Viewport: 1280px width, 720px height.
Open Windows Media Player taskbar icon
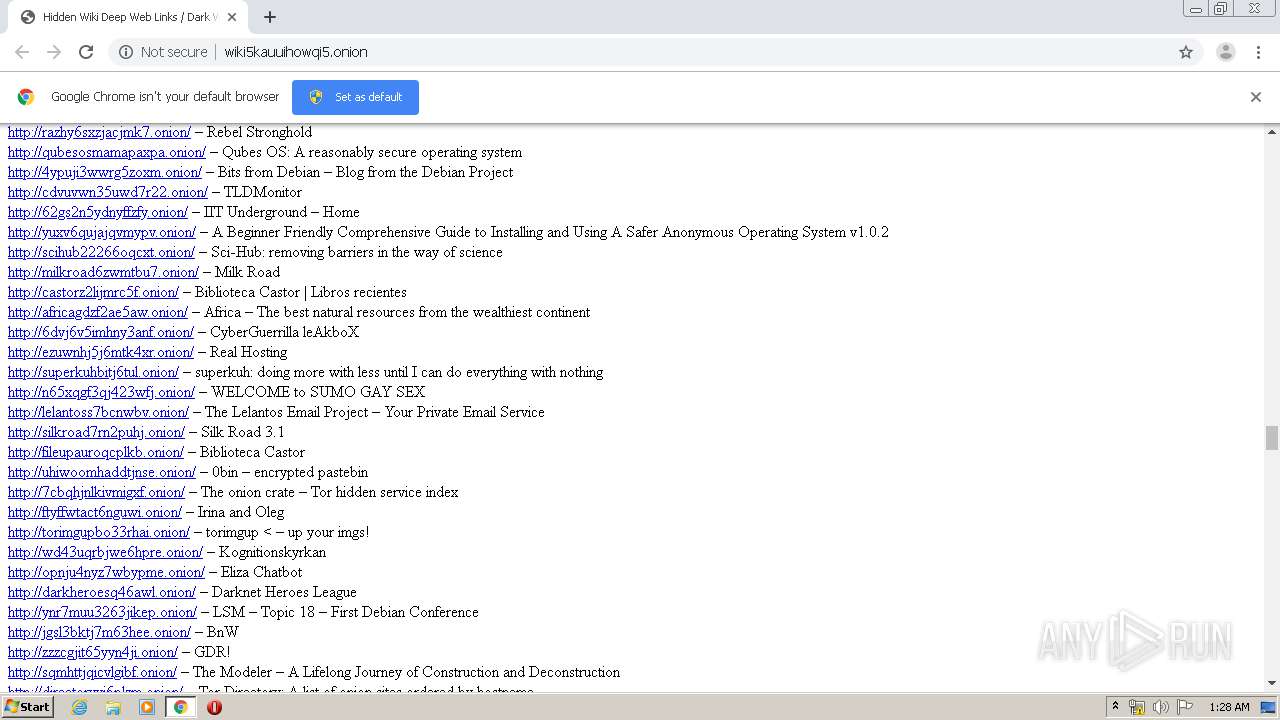pos(147,707)
